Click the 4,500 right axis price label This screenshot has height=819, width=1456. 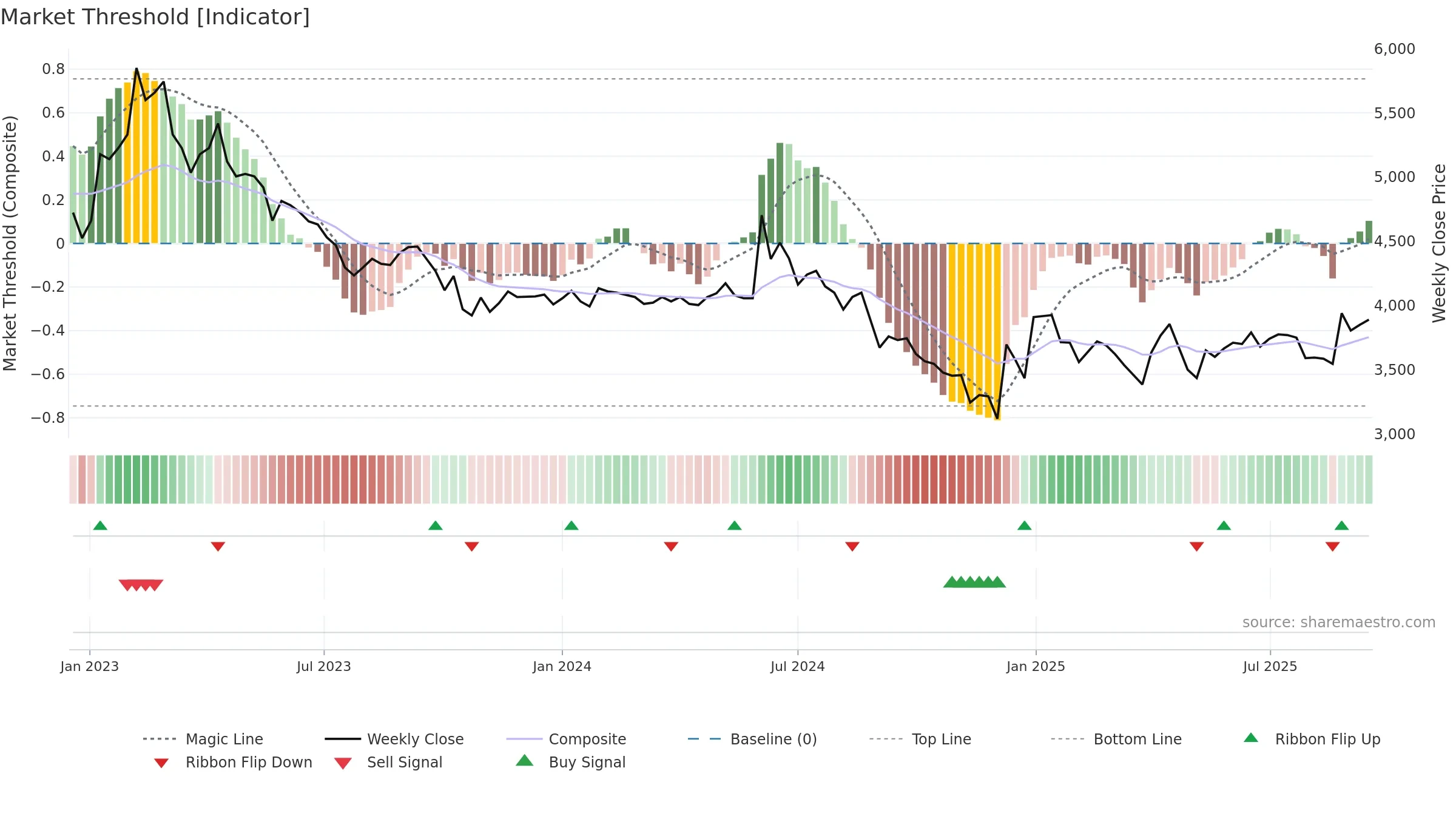(1395, 241)
